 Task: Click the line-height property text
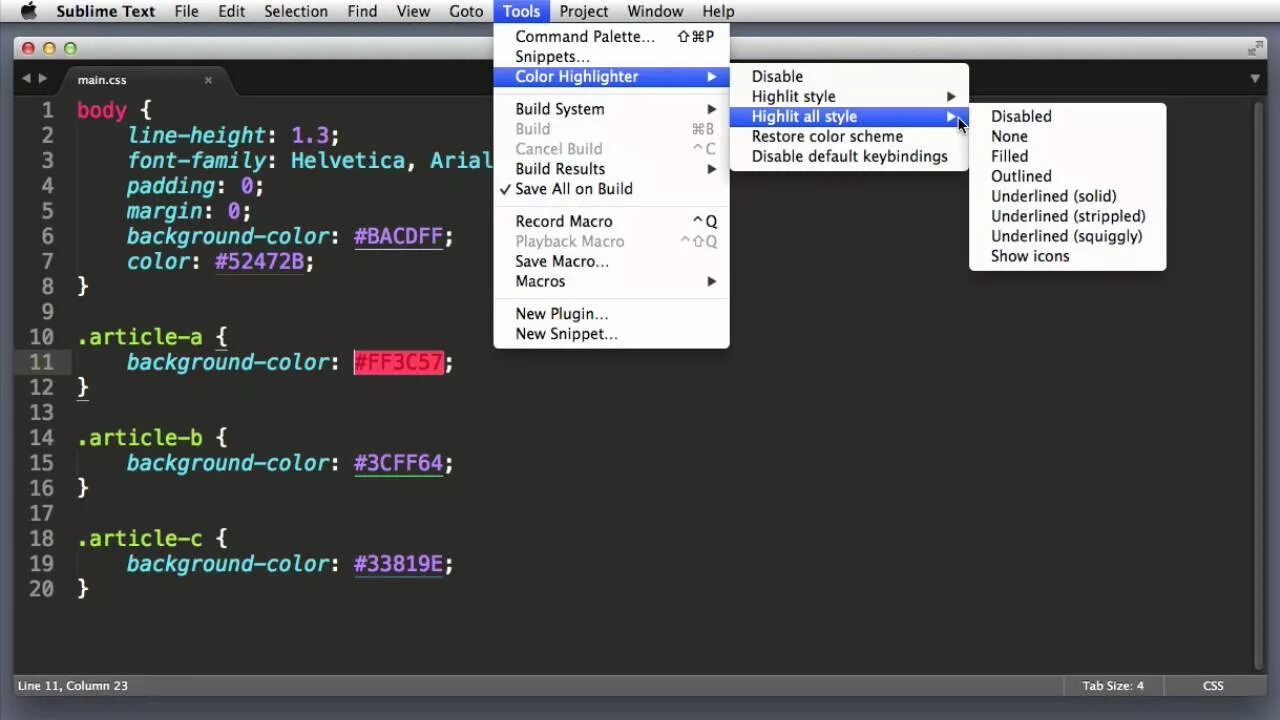[196, 136]
